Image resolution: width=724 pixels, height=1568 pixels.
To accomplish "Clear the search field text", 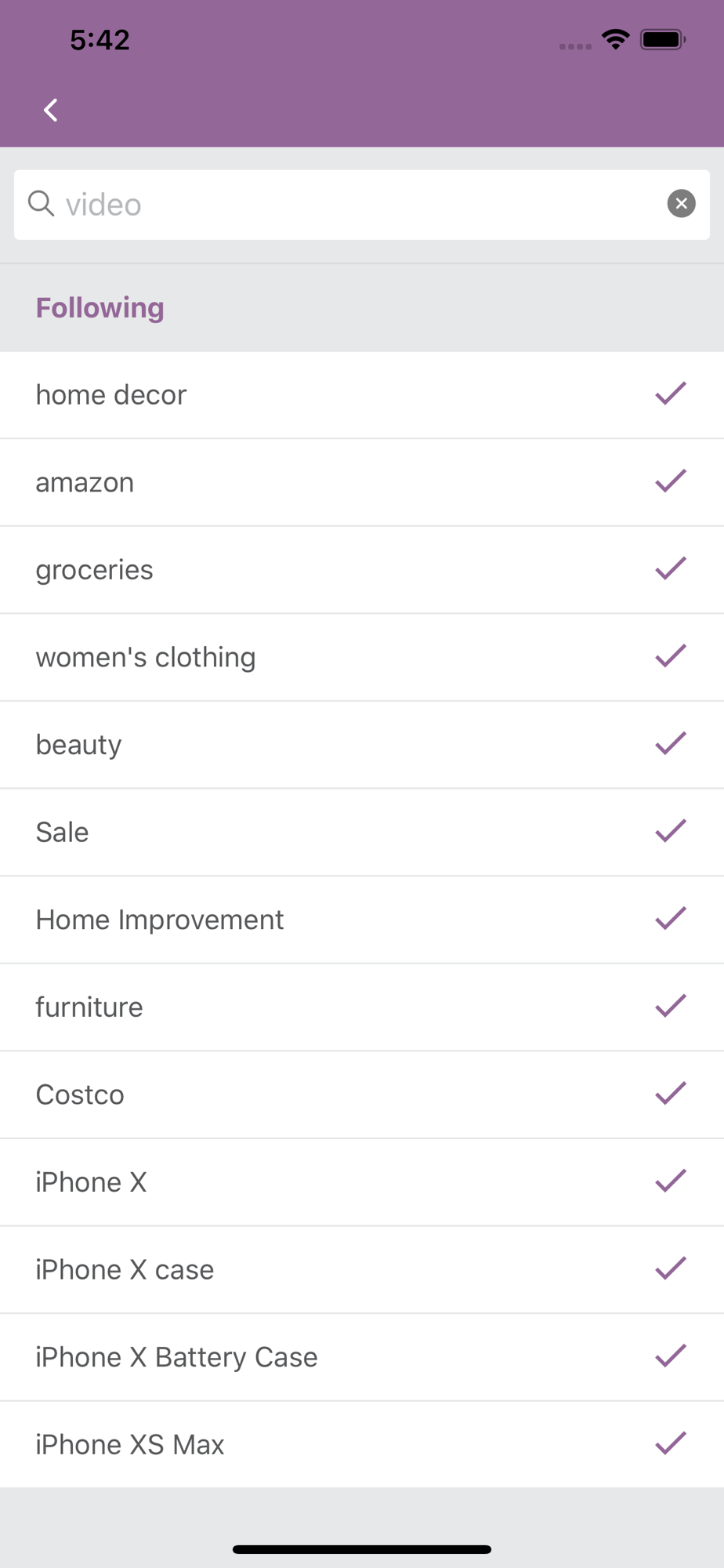I will [681, 204].
